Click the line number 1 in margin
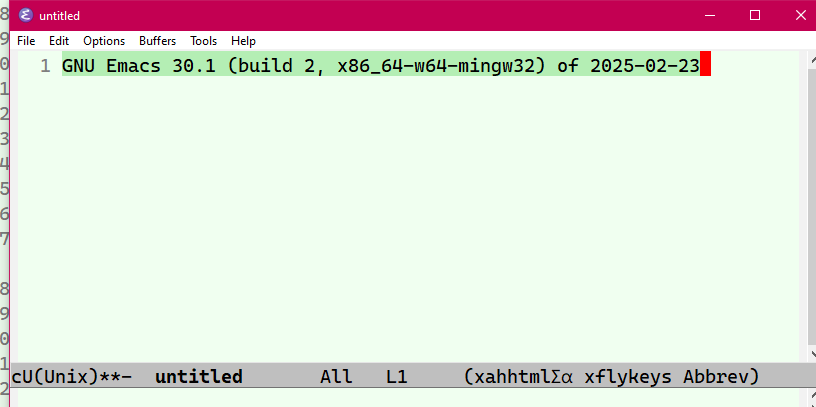Viewport: 816px width, 407px height. (x=45, y=66)
